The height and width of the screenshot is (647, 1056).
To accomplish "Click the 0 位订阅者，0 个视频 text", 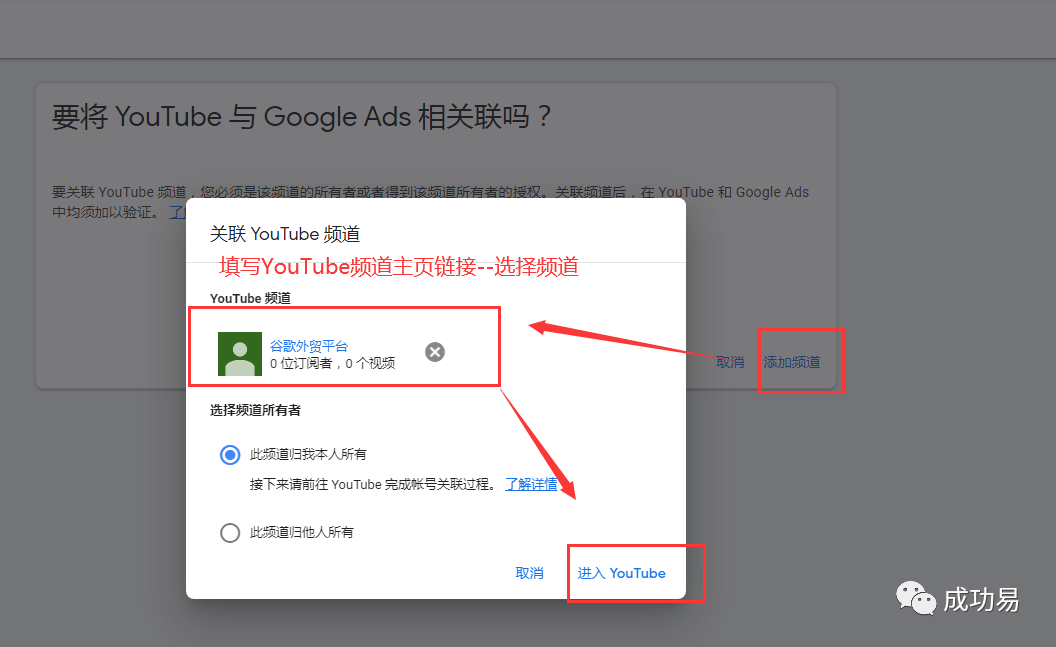I will coord(333,364).
